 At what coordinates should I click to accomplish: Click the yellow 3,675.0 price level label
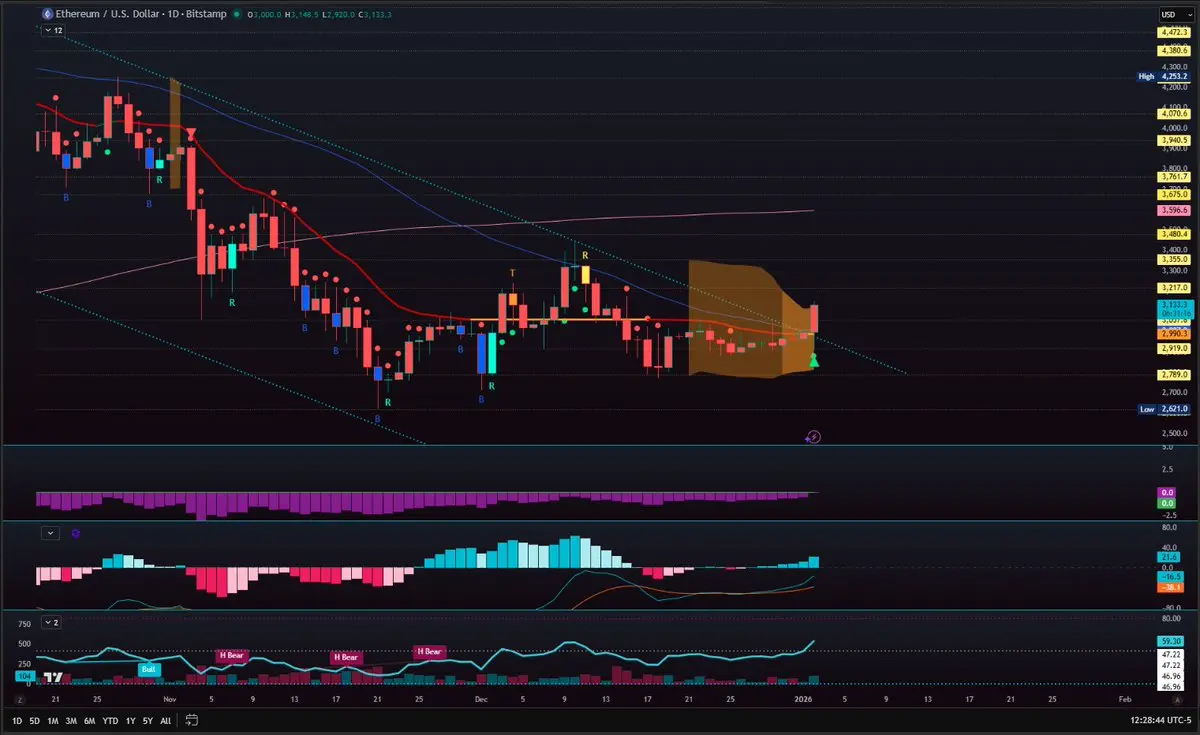tap(1174, 193)
